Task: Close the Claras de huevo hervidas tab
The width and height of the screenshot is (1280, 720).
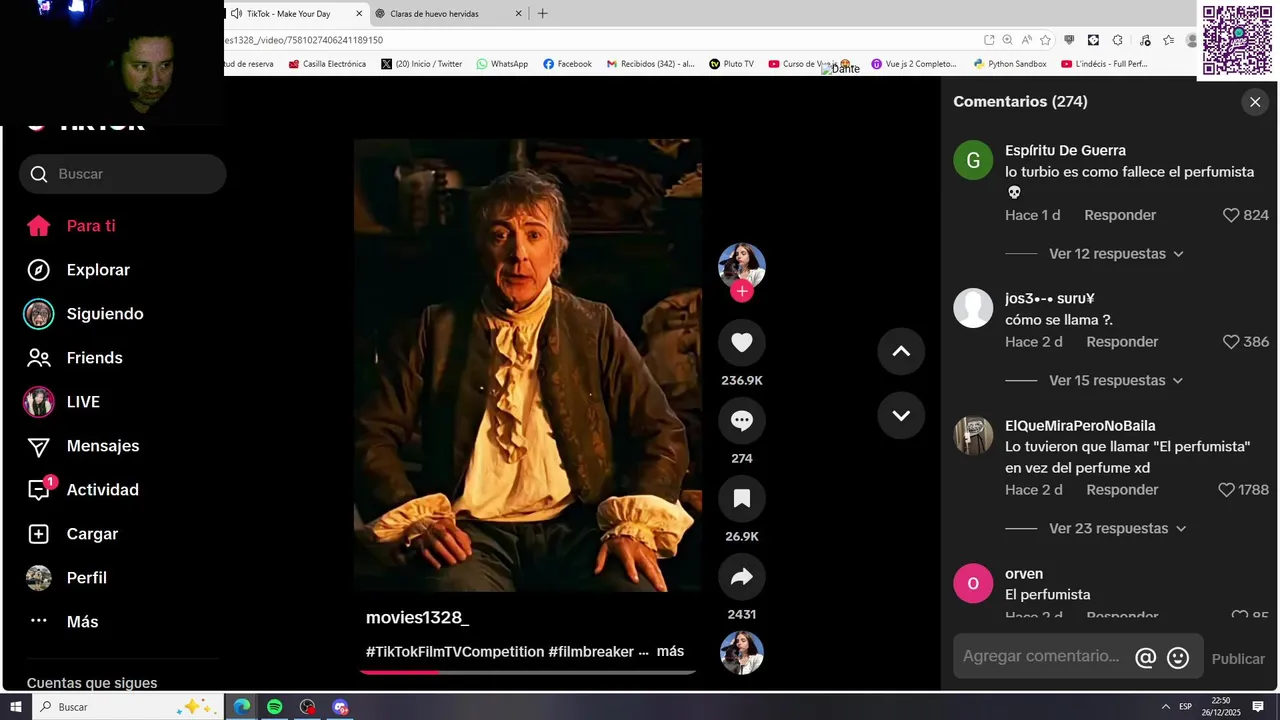Action: tap(518, 14)
